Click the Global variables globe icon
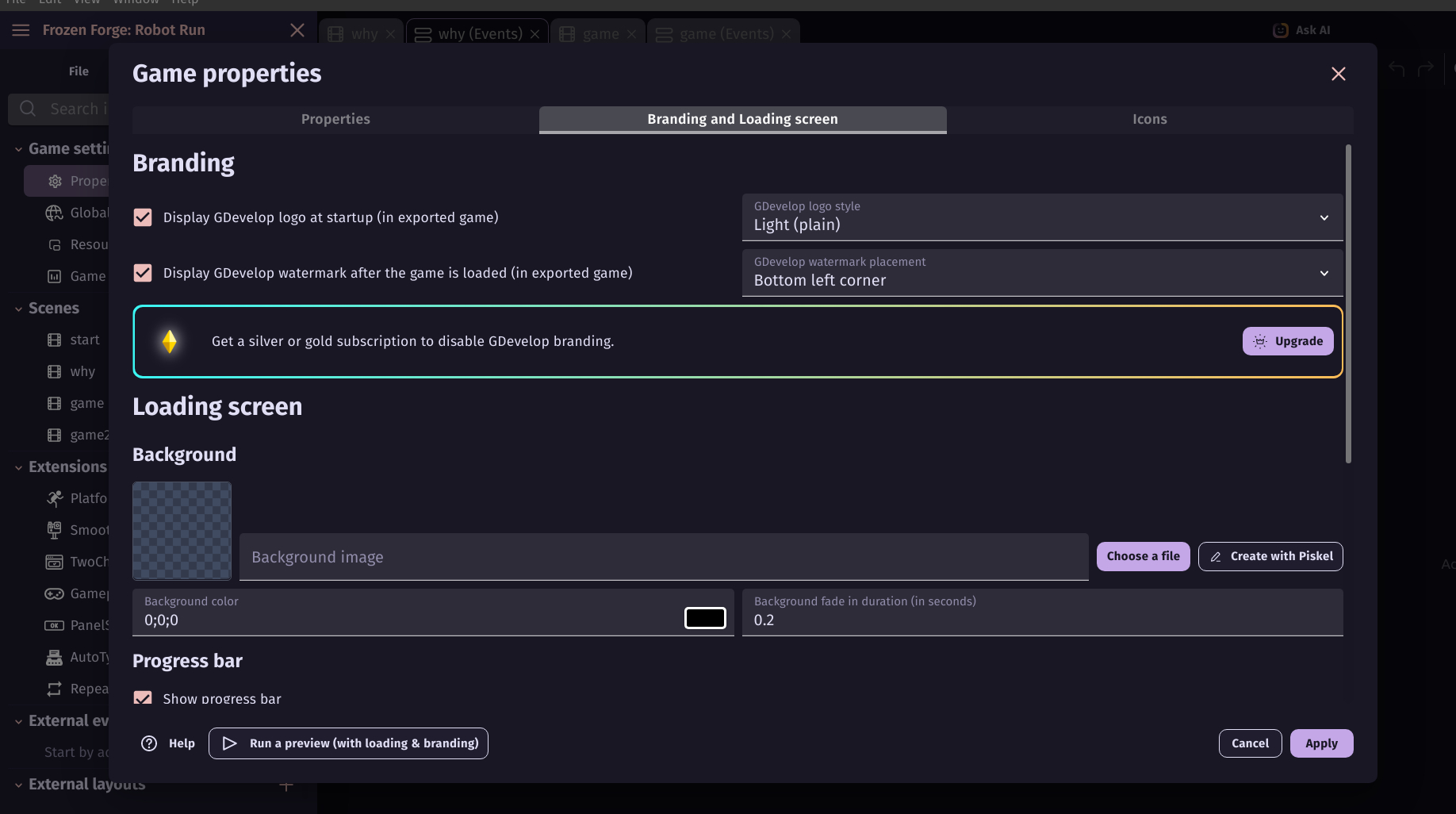 click(54, 213)
